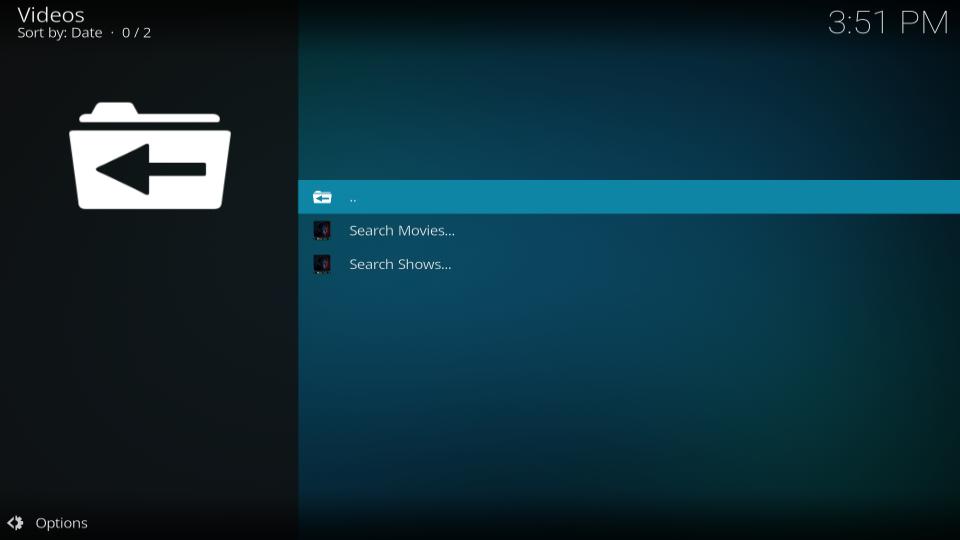Click the 3:51 PM clock
This screenshot has height=540, width=960.
tap(888, 23)
